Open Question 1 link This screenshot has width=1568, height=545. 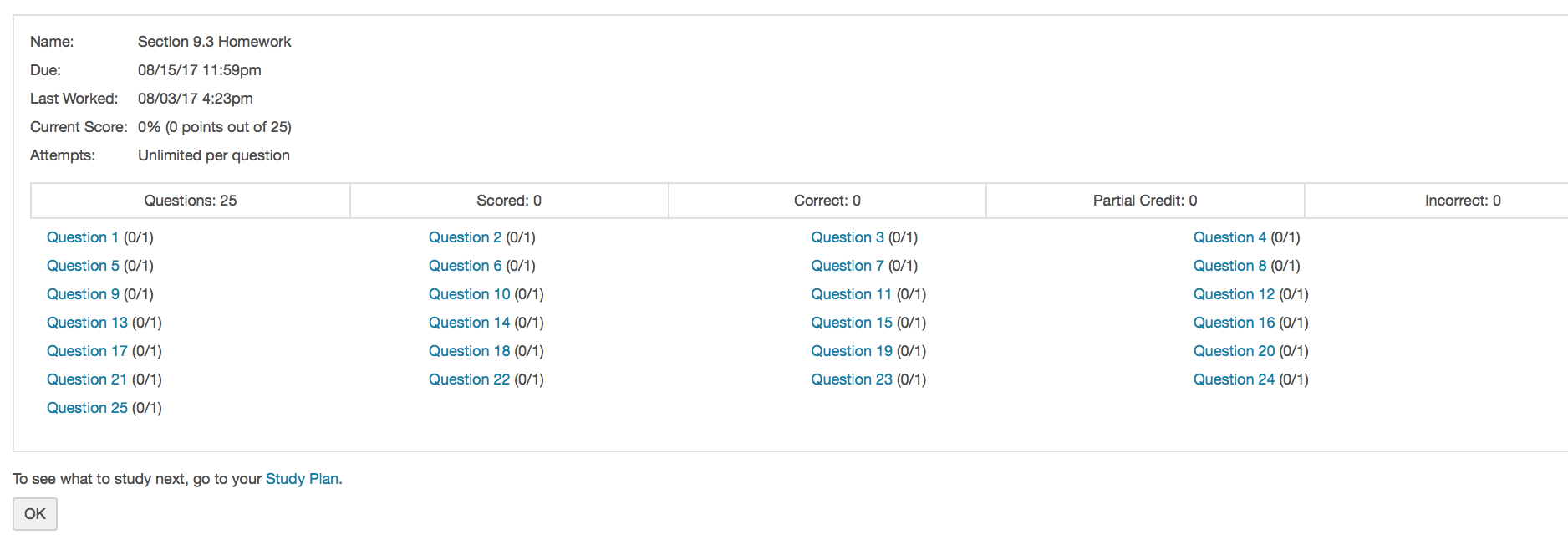pyautogui.click(x=82, y=237)
